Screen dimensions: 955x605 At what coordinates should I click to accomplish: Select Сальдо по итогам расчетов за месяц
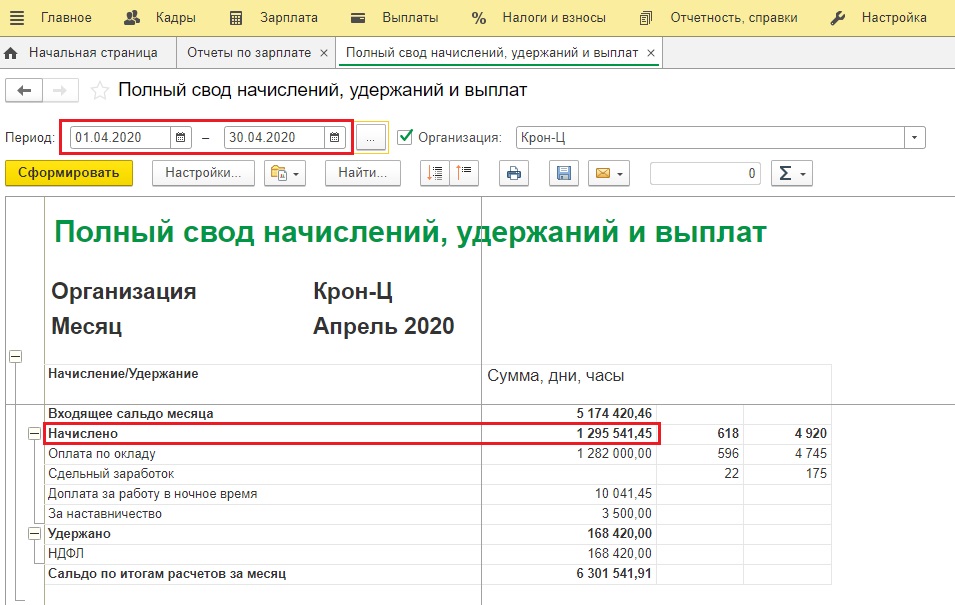(x=167, y=574)
